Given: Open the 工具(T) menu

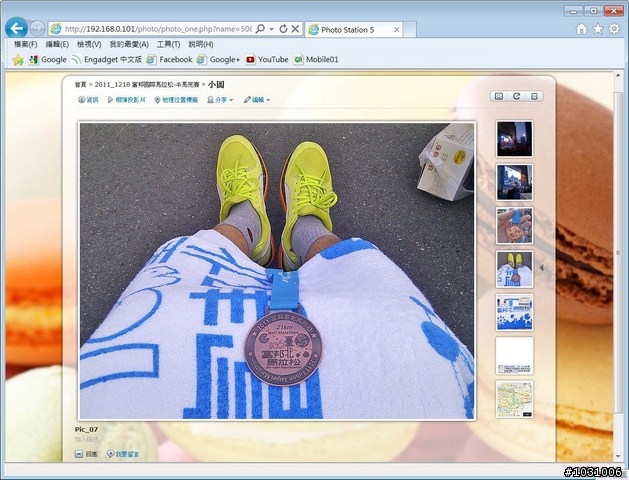Looking at the screenshot, I should tap(168, 45).
